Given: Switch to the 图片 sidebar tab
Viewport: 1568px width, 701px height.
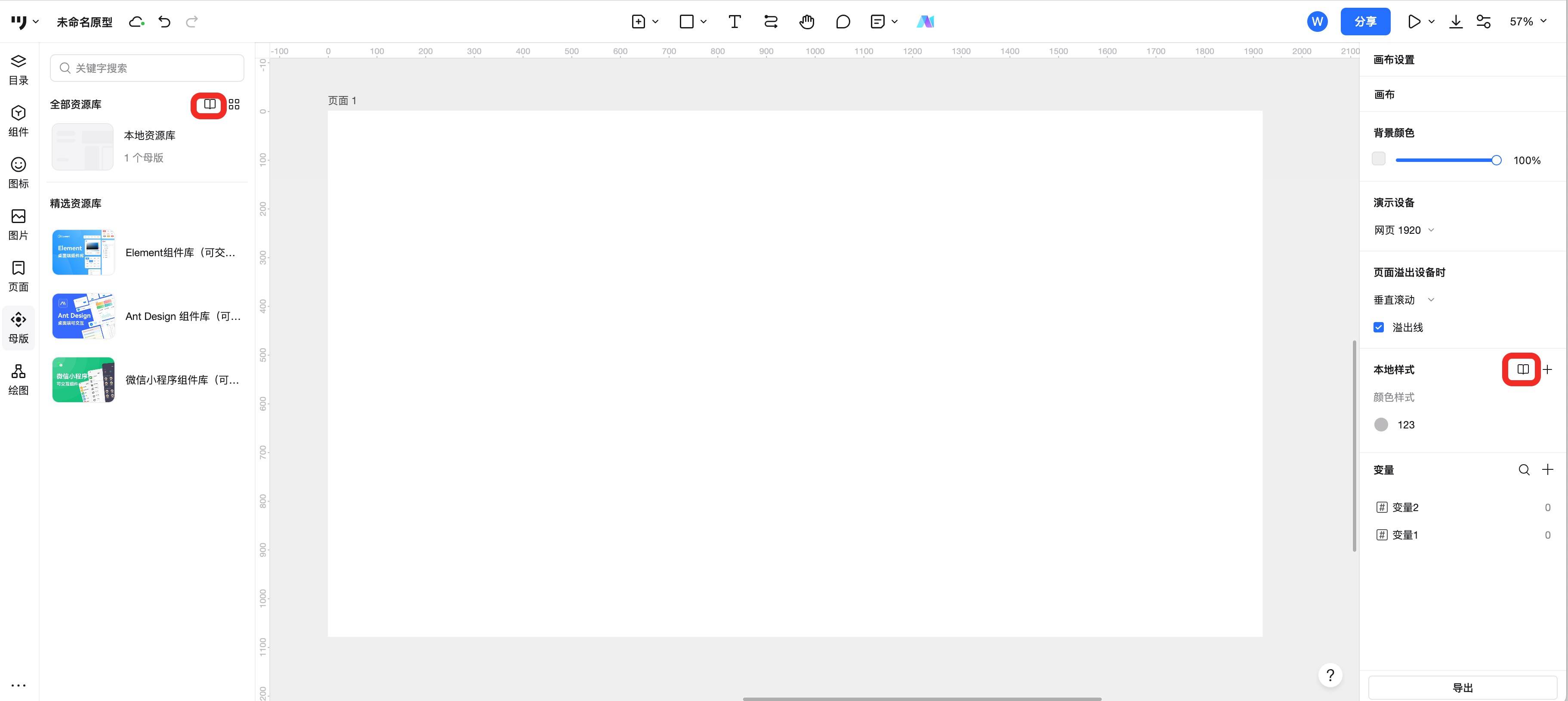Looking at the screenshot, I should click(x=18, y=225).
